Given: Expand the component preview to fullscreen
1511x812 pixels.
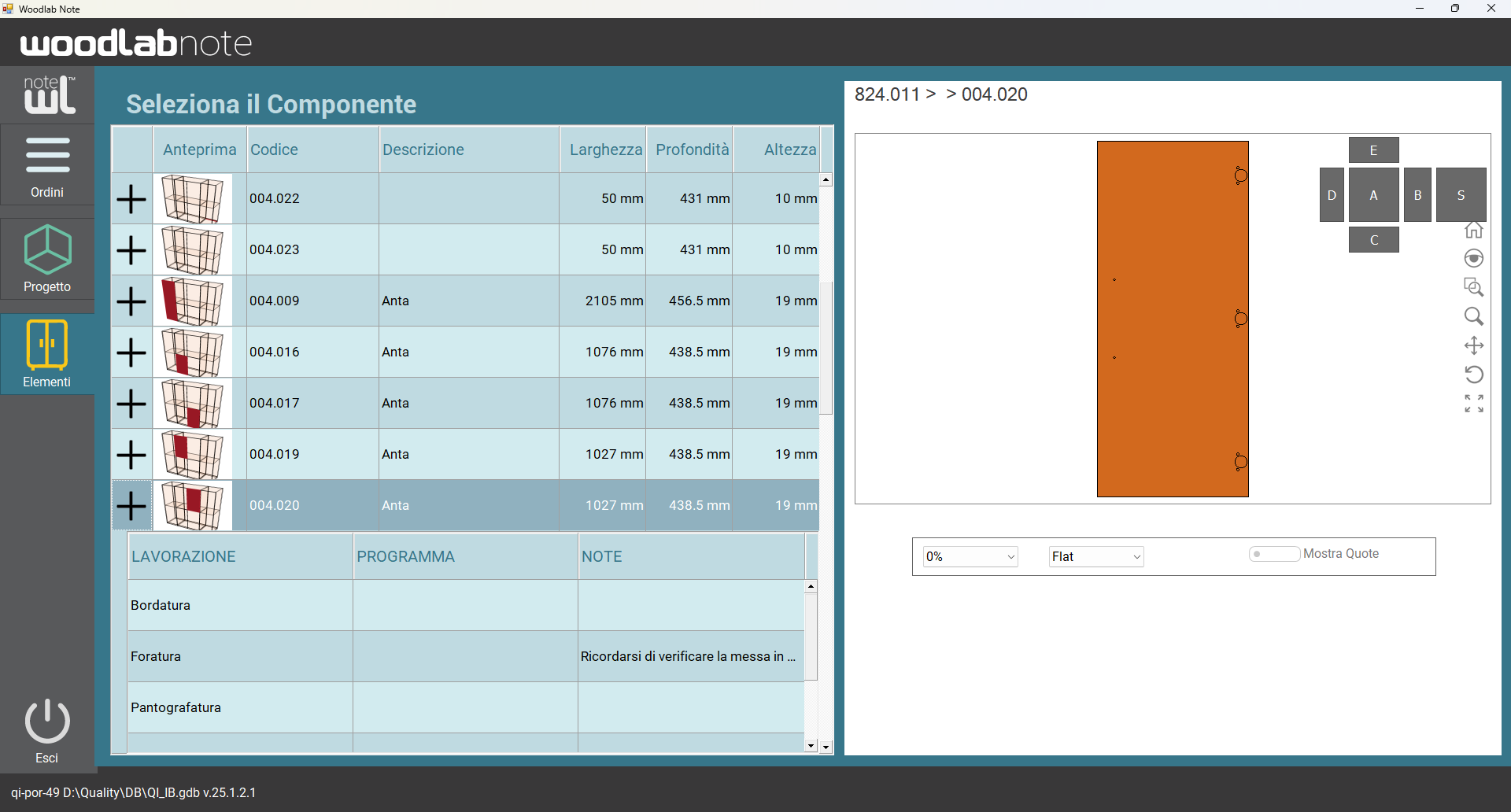Looking at the screenshot, I should point(1475,404).
